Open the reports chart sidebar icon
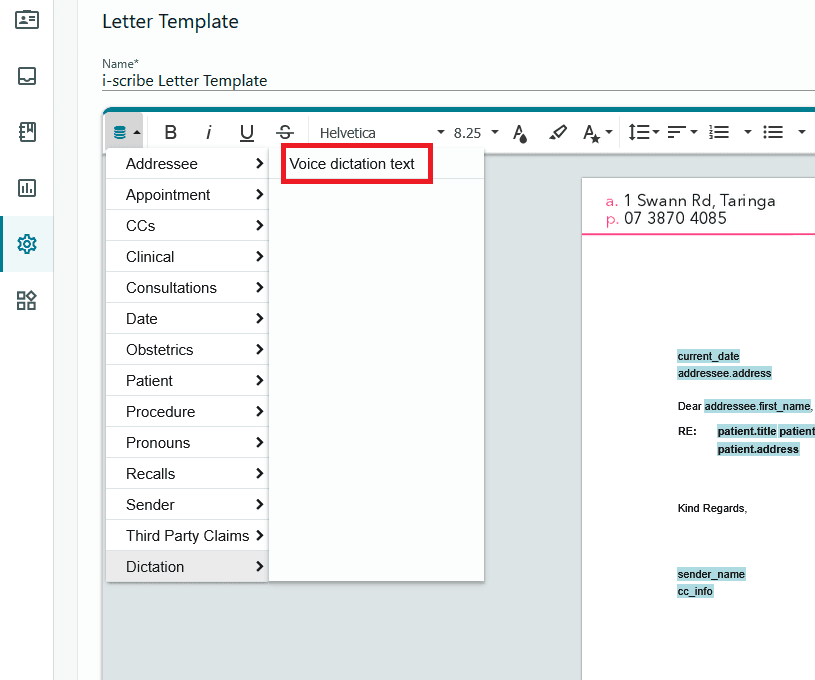 coord(27,188)
